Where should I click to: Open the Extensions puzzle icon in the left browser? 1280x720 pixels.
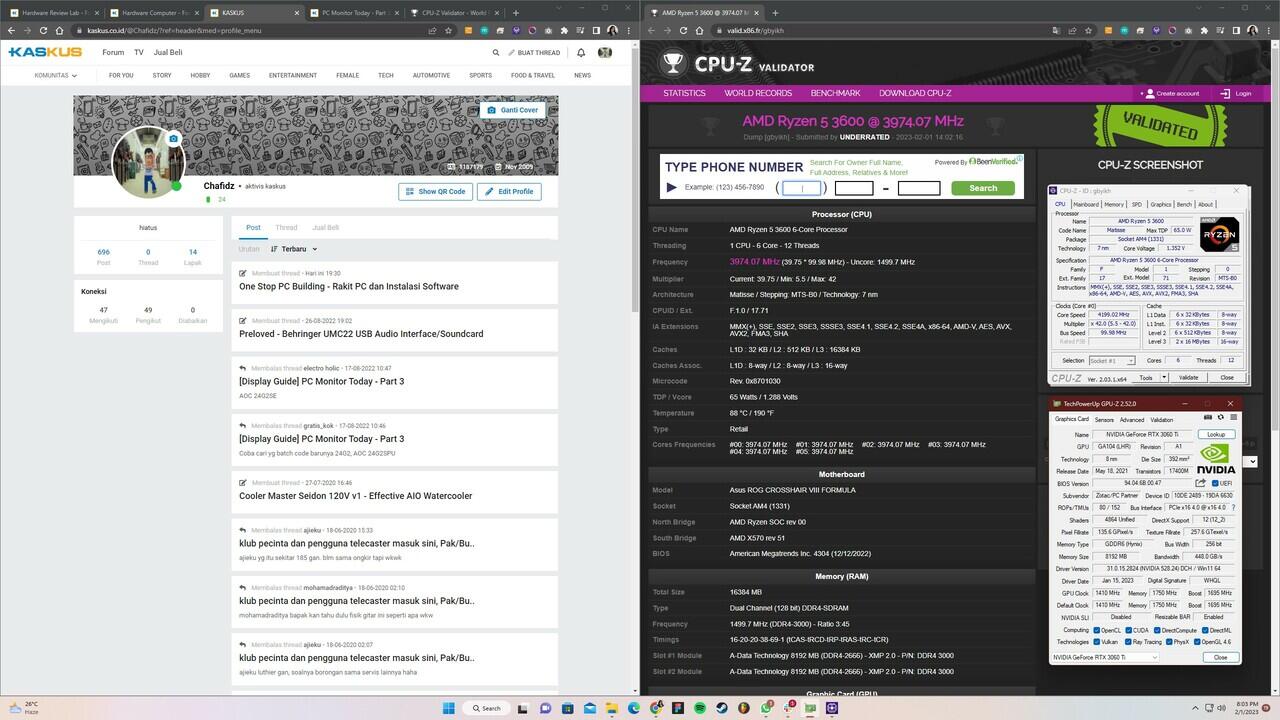click(x=564, y=30)
